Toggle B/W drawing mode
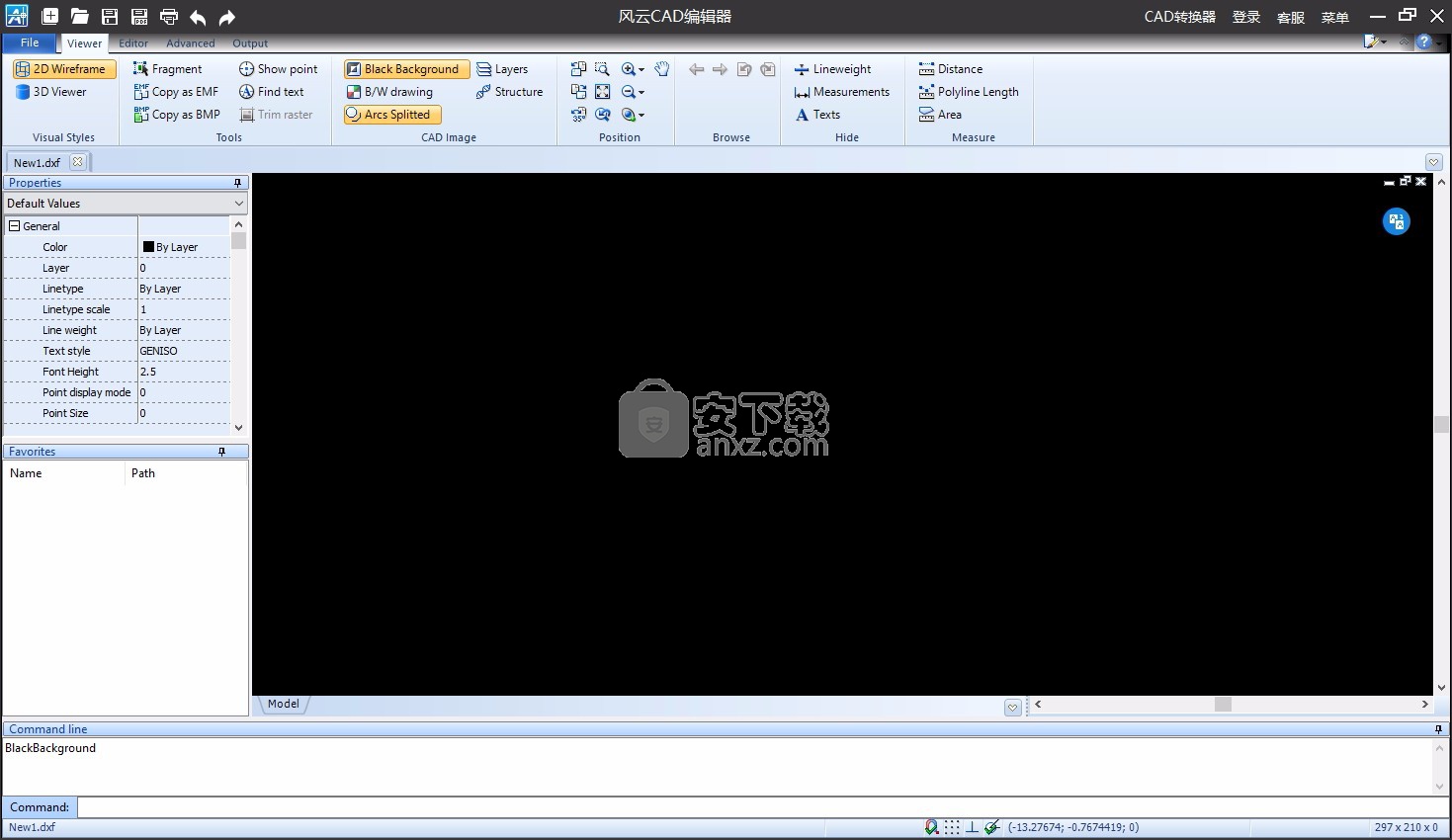The width and height of the screenshot is (1452, 840). (x=389, y=92)
